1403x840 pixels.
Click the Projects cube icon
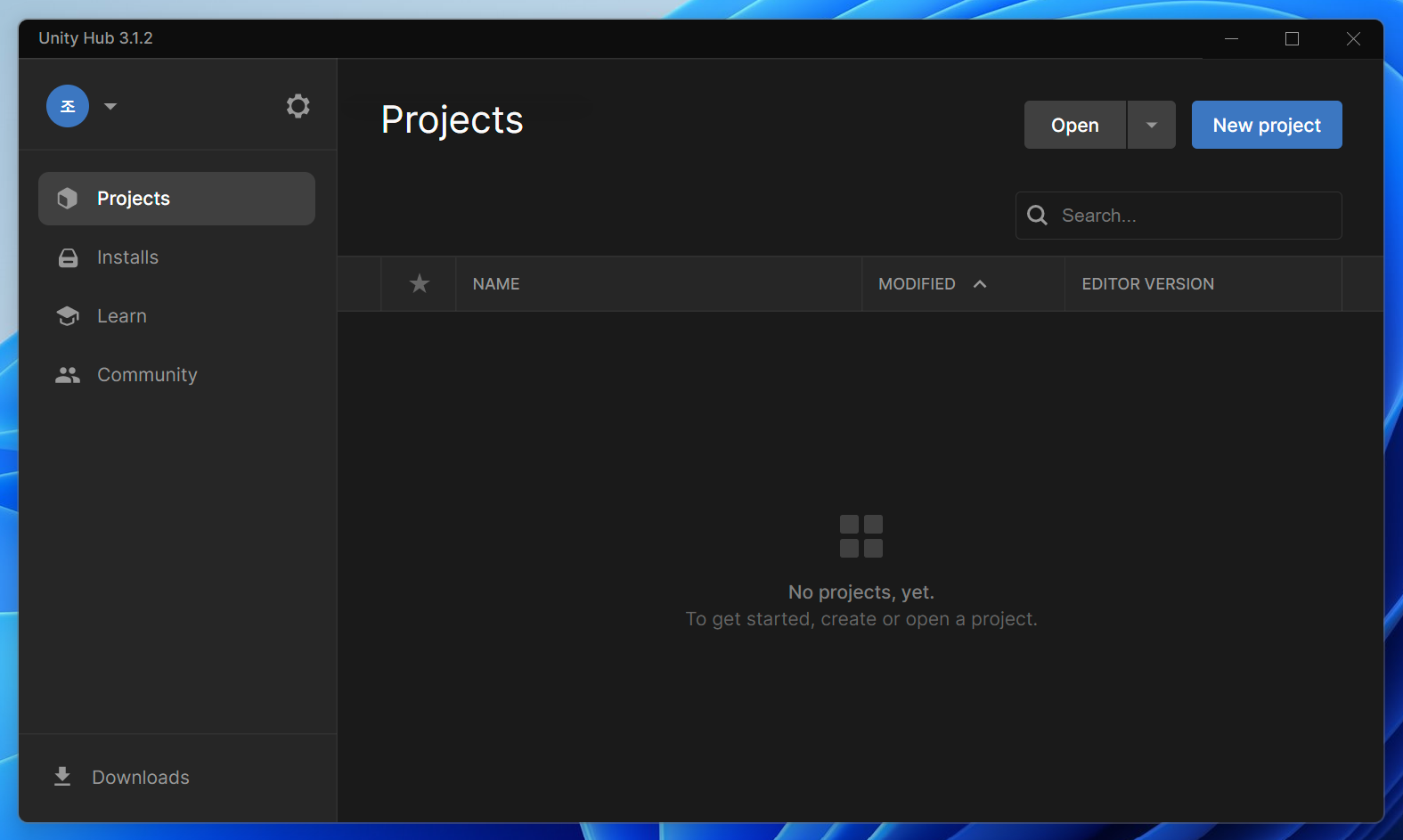point(68,199)
